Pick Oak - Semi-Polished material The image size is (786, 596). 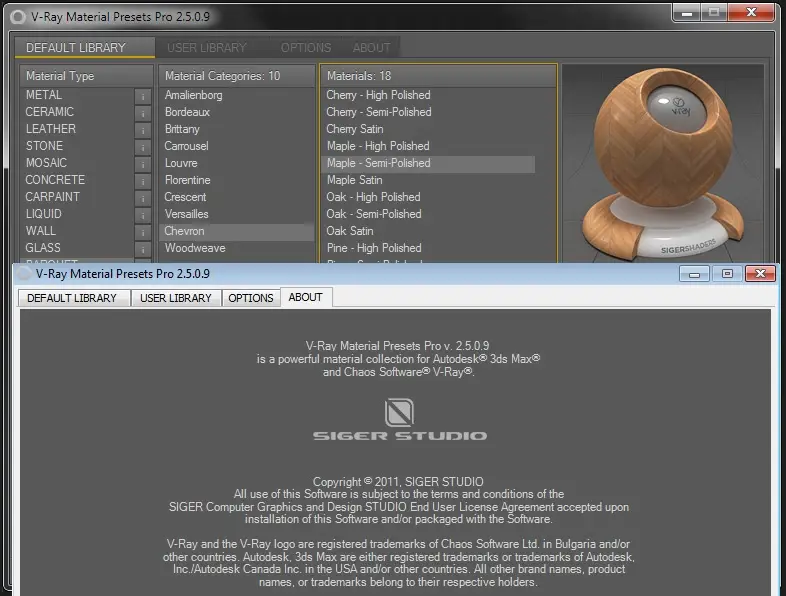[428, 215]
